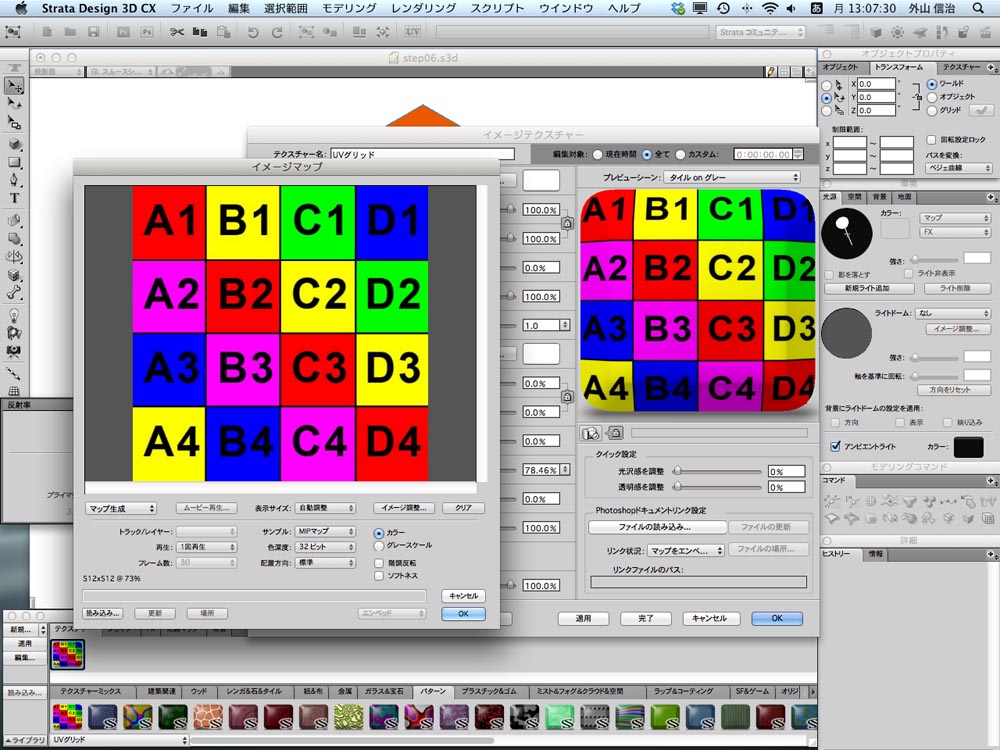
Task: Click the ファイルの読み込み button
Action: pyautogui.click(x=657, y=527)
